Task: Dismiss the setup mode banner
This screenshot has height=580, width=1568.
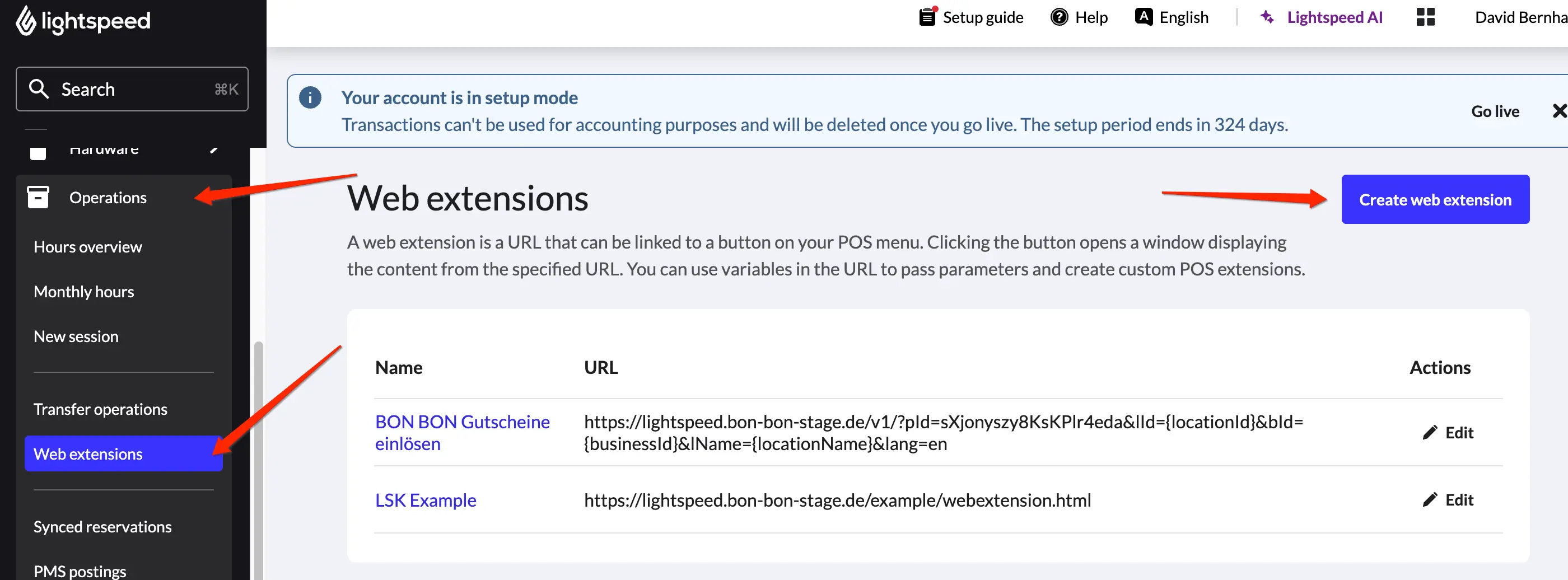Action: coord(1560,111)
